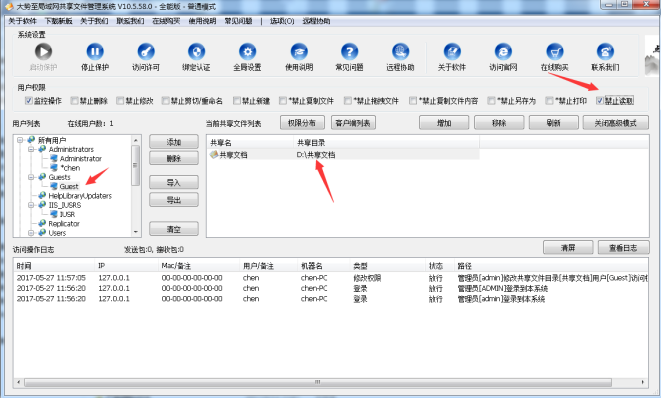Screen dimensions: 661x398
Task: Collapse the Administrators tree node
Action: [x=31, y=149]
